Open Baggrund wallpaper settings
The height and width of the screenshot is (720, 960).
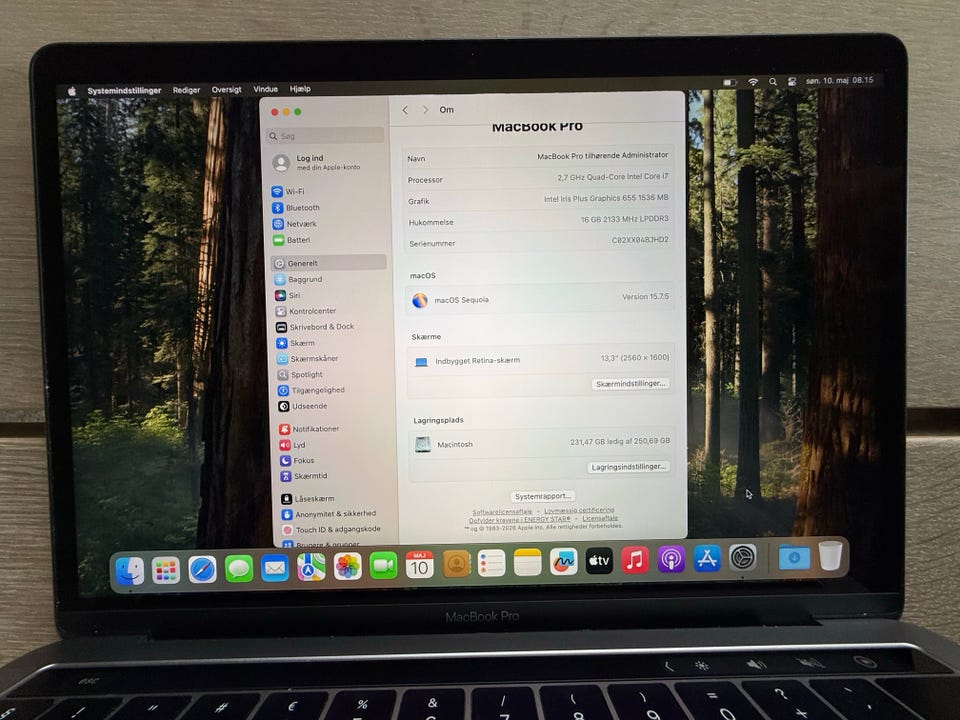(299, 279)
